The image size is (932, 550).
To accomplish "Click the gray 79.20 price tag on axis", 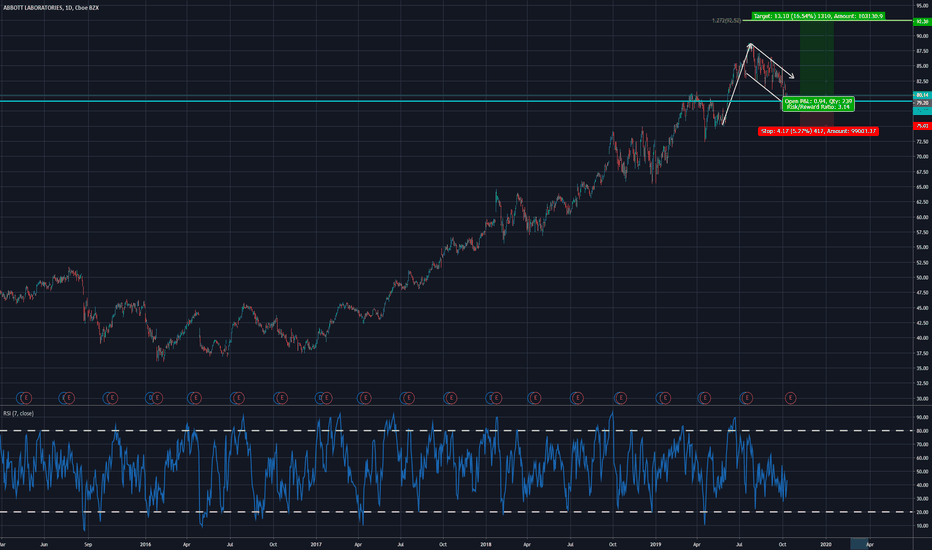I will coord(922,103).
